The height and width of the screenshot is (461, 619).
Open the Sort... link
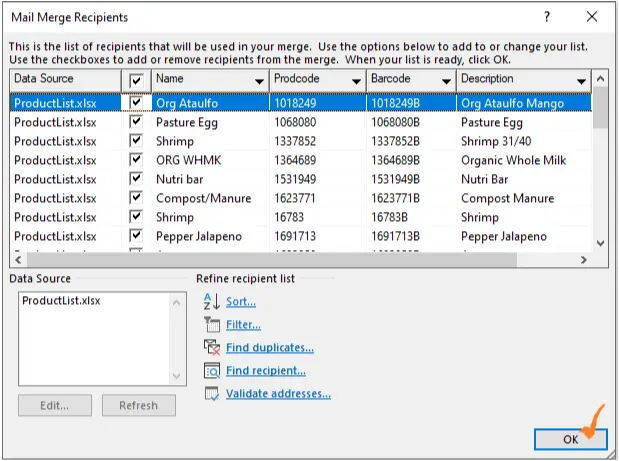coord(241,302)
